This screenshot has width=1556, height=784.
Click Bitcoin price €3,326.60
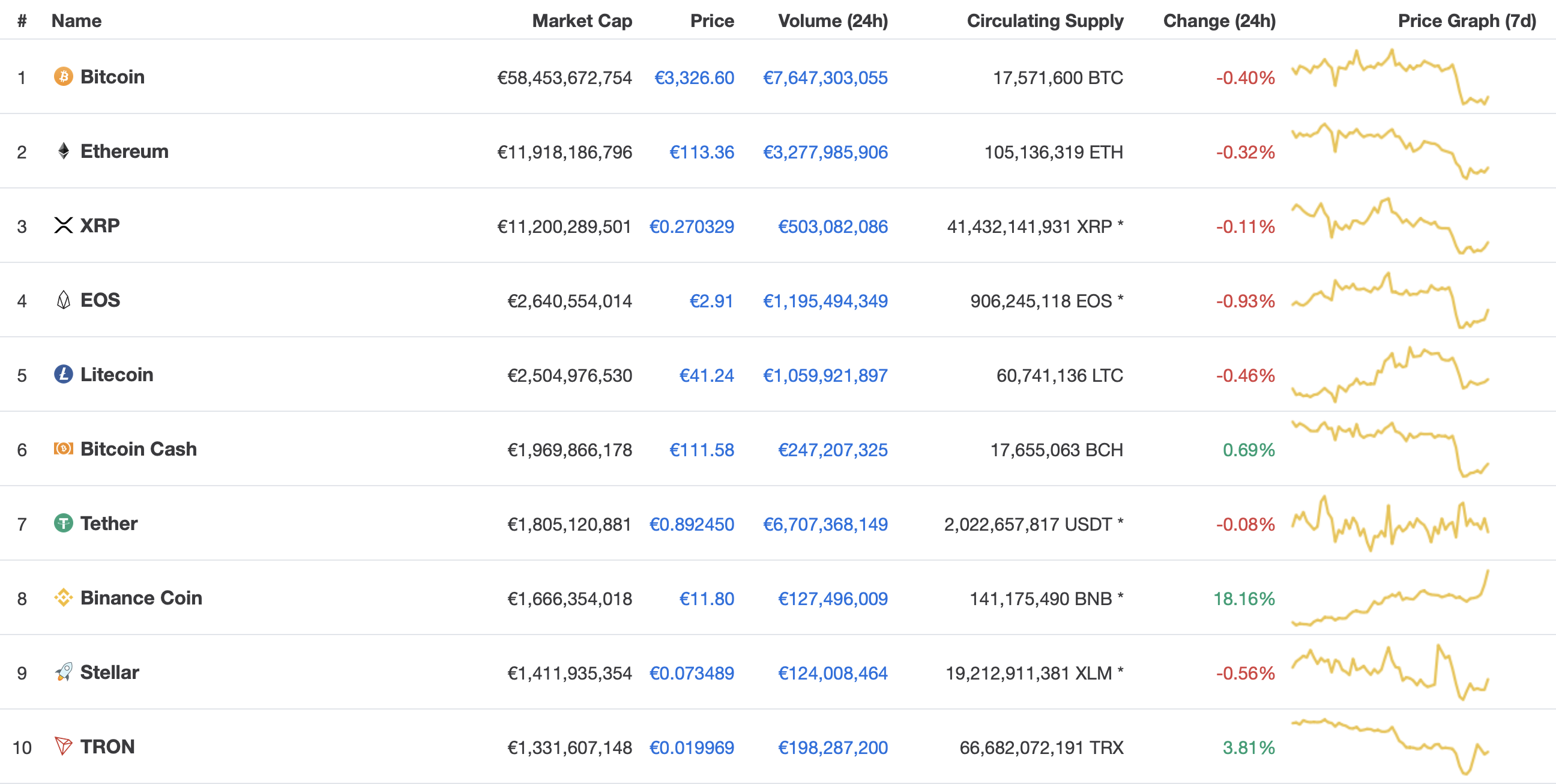pos(694,78)
